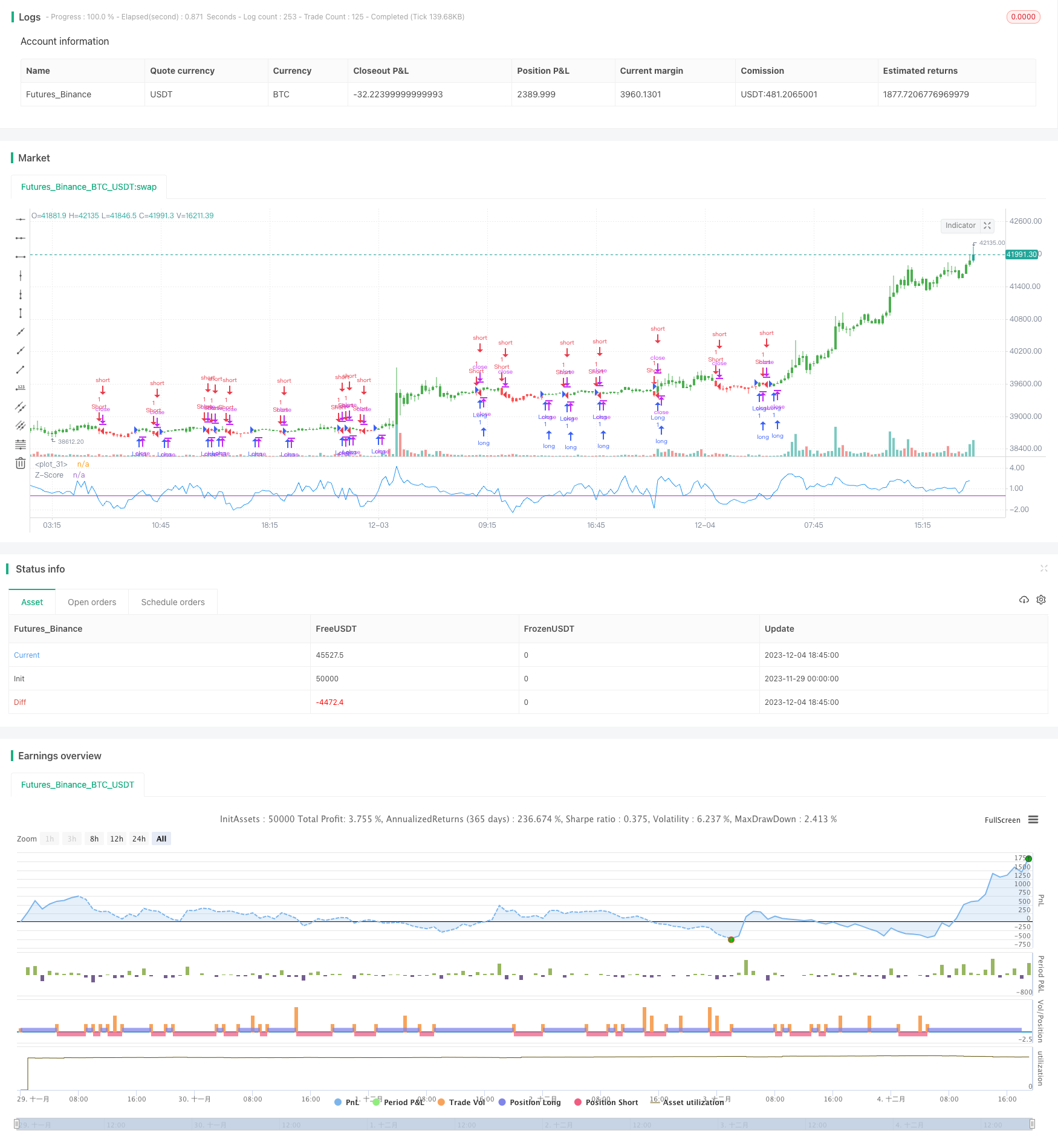Click the right handle of range navigator
This screenshot has height=1148, width=1058.
click(x=1032, y=1124)
